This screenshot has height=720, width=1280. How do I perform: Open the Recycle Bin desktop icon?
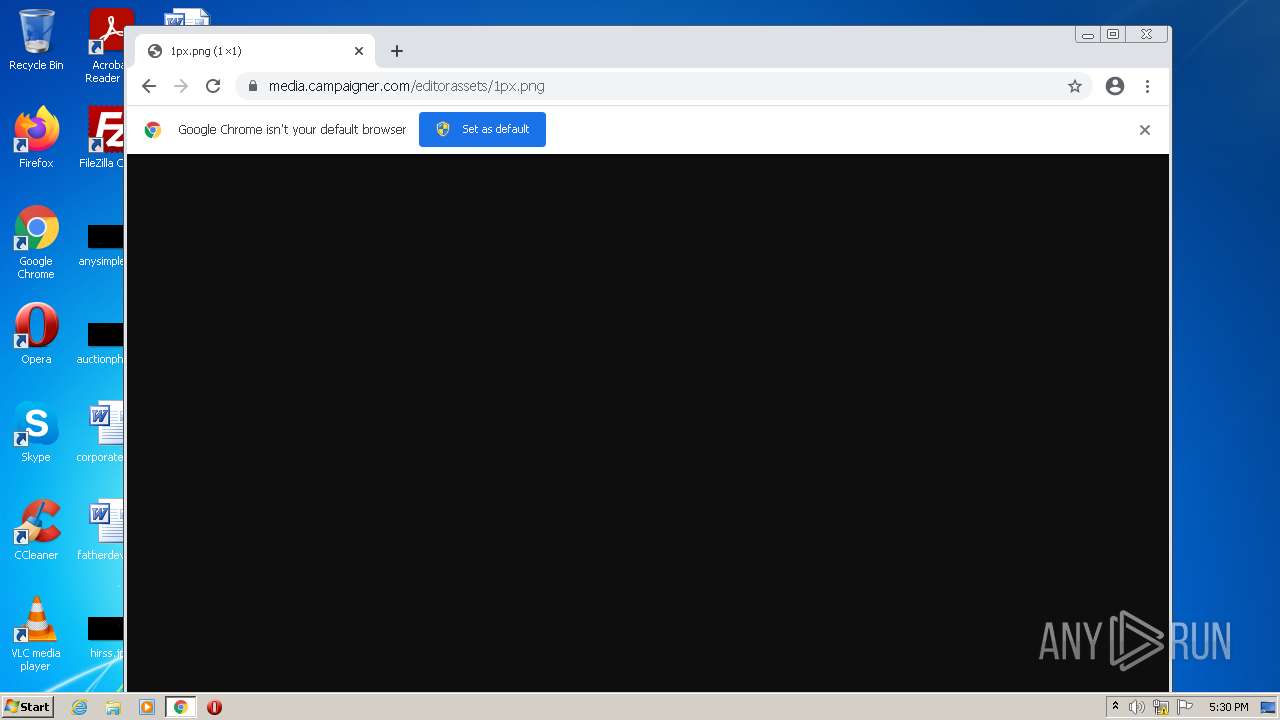click(x=36, y=40)
